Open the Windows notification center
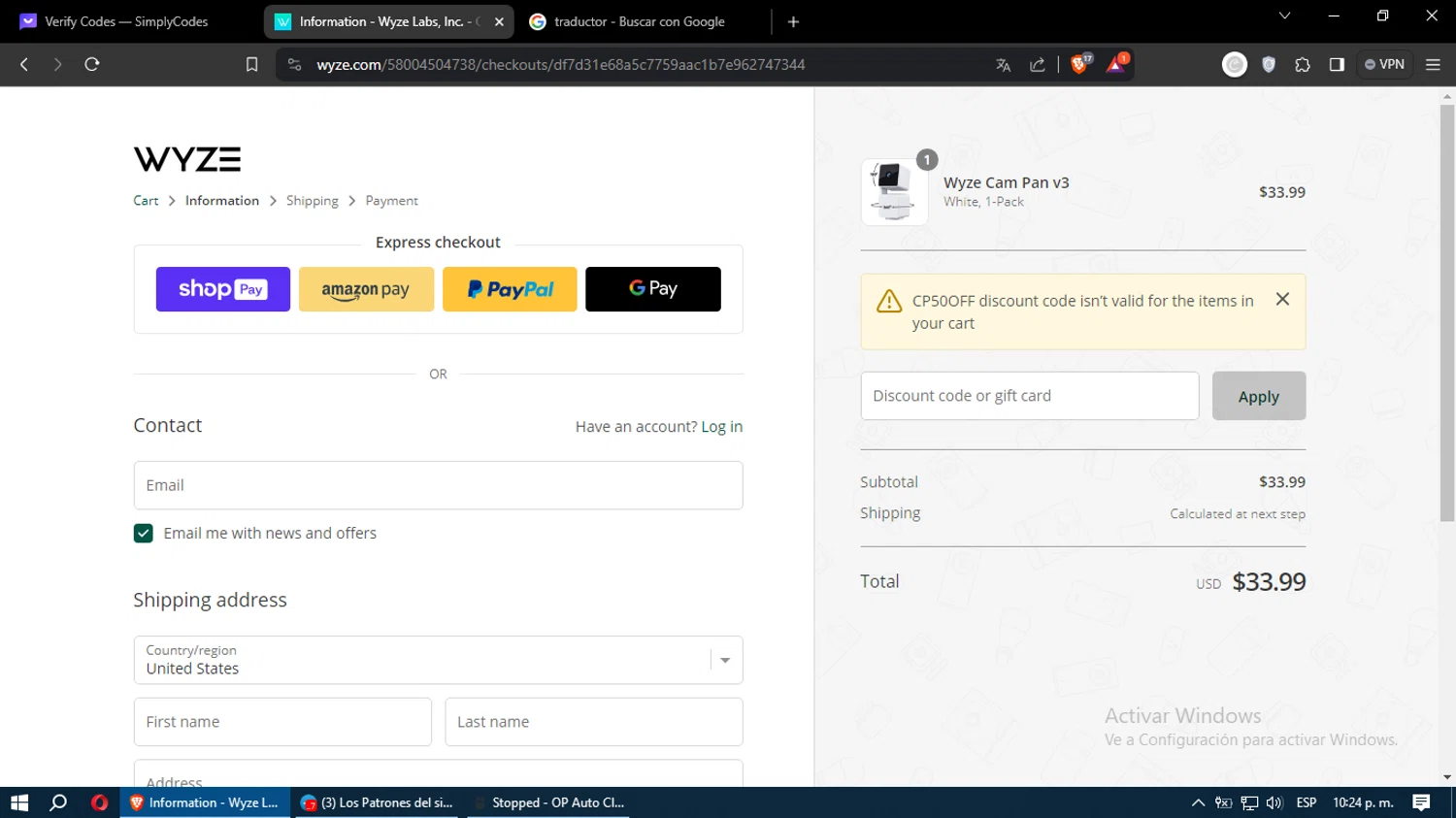The width and height of the screenshot is (1456, 818). [1421, 802]
